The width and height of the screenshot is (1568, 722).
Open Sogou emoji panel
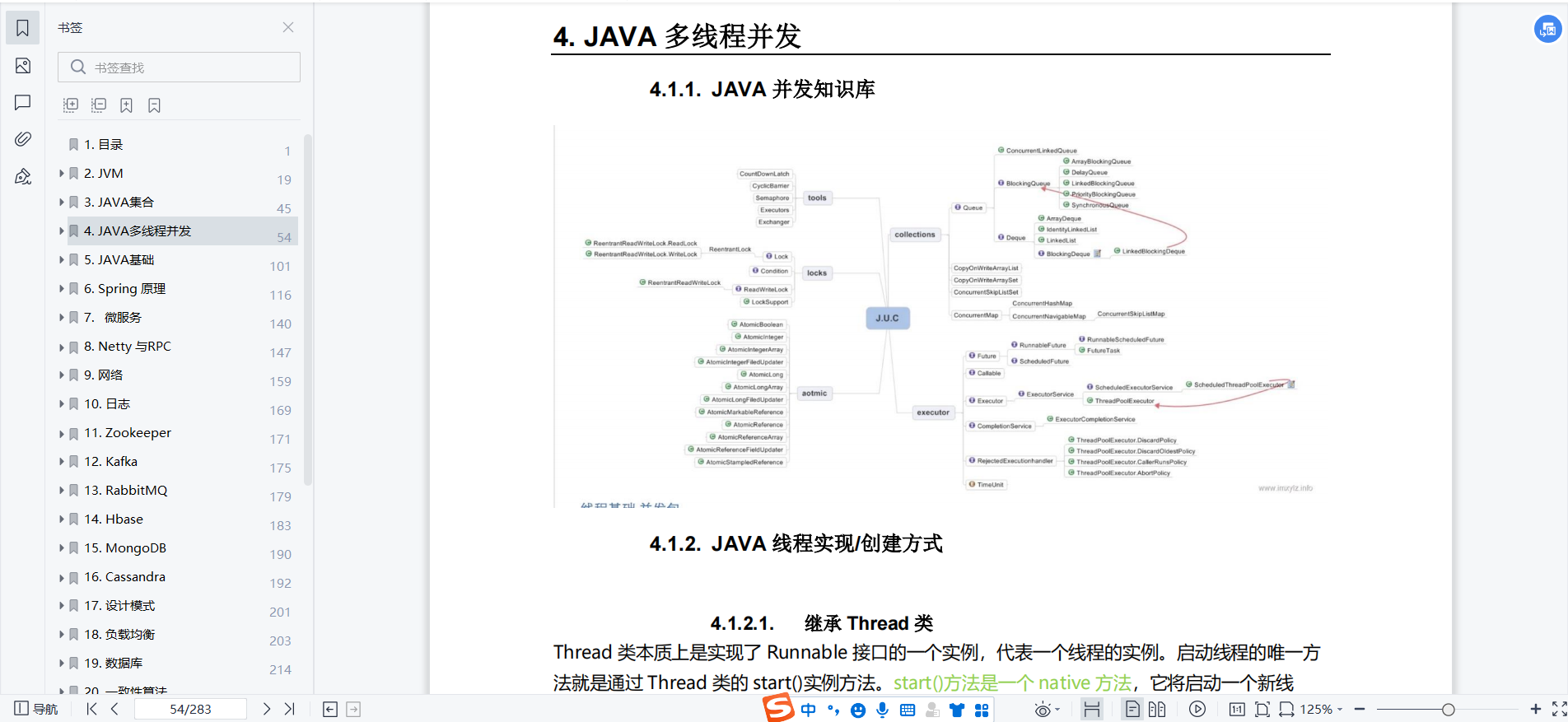pyautogui.click(x=858, y=710)
